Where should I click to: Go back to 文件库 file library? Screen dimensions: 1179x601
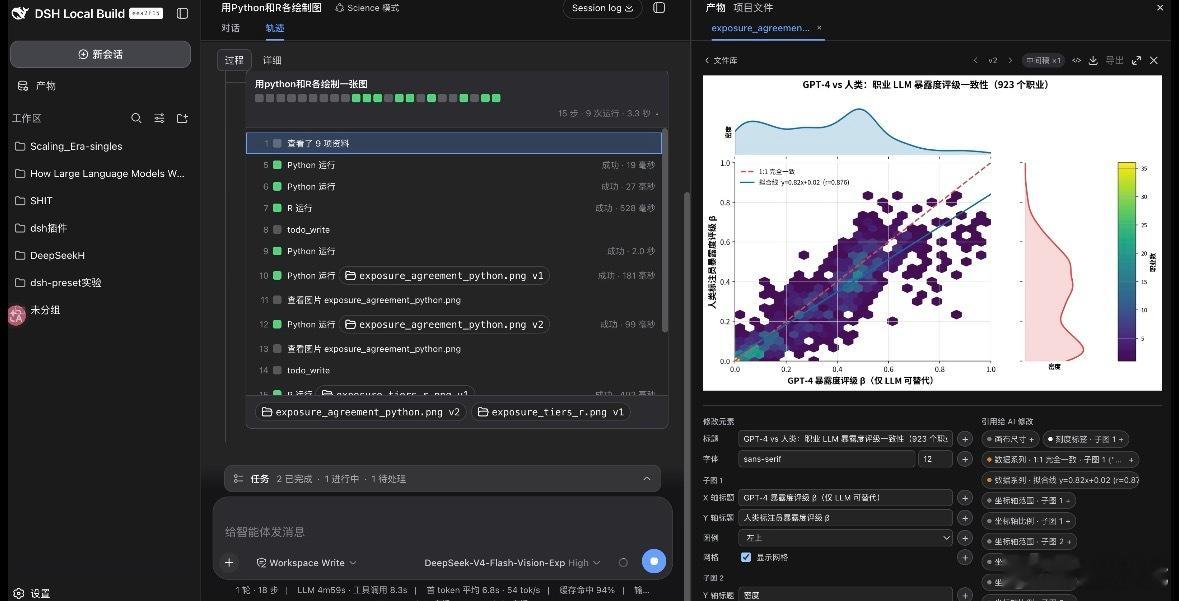pyautogui.click(x=720, y=60)
